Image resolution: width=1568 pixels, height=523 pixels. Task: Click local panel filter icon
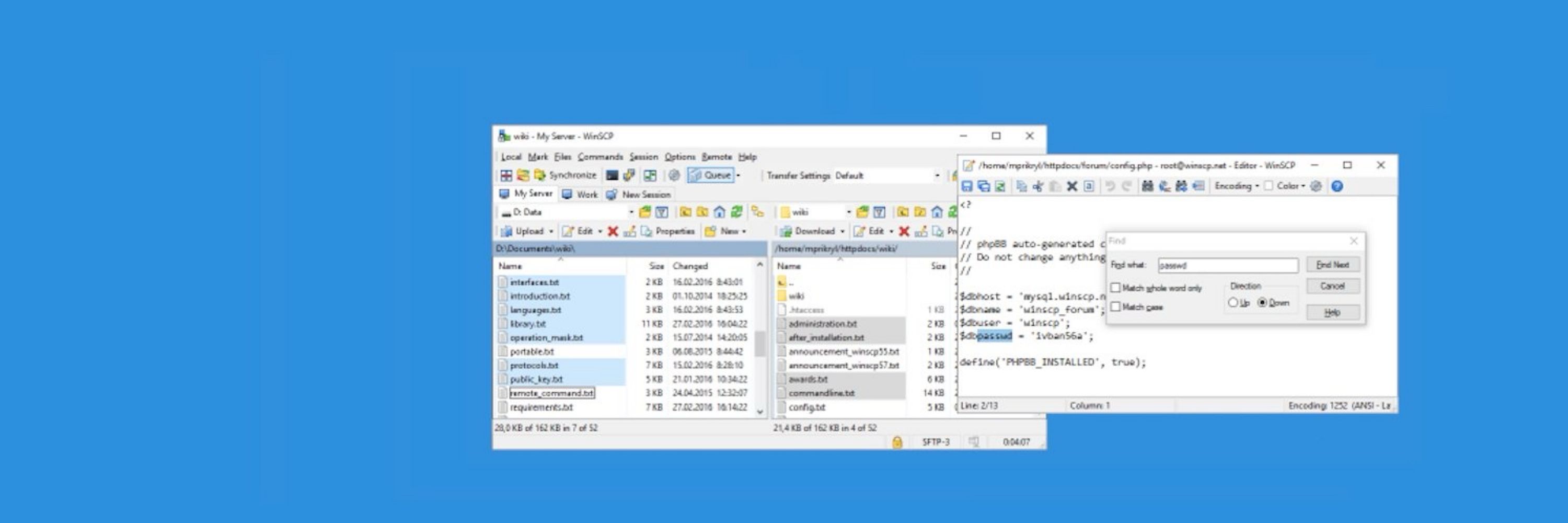point(662,212)
